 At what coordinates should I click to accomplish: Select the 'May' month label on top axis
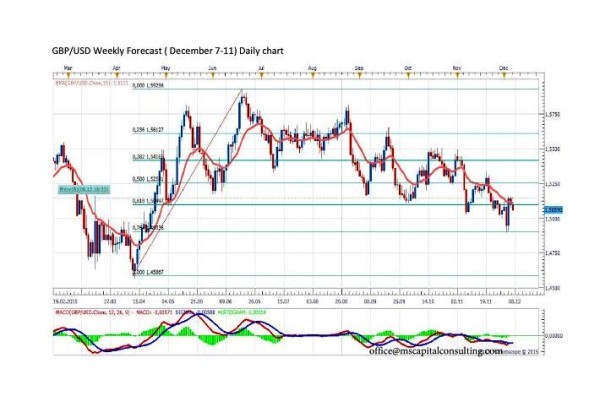[x=165, y=68]
